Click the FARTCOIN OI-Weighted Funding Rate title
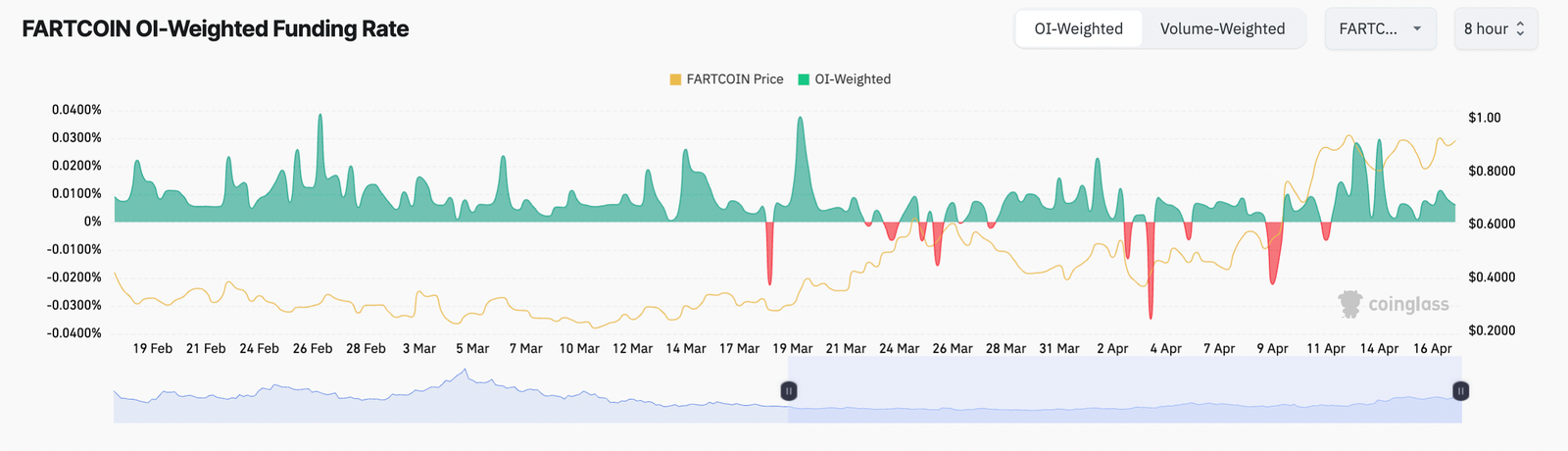Screen dimensions: 1568x451 (216, 28)
